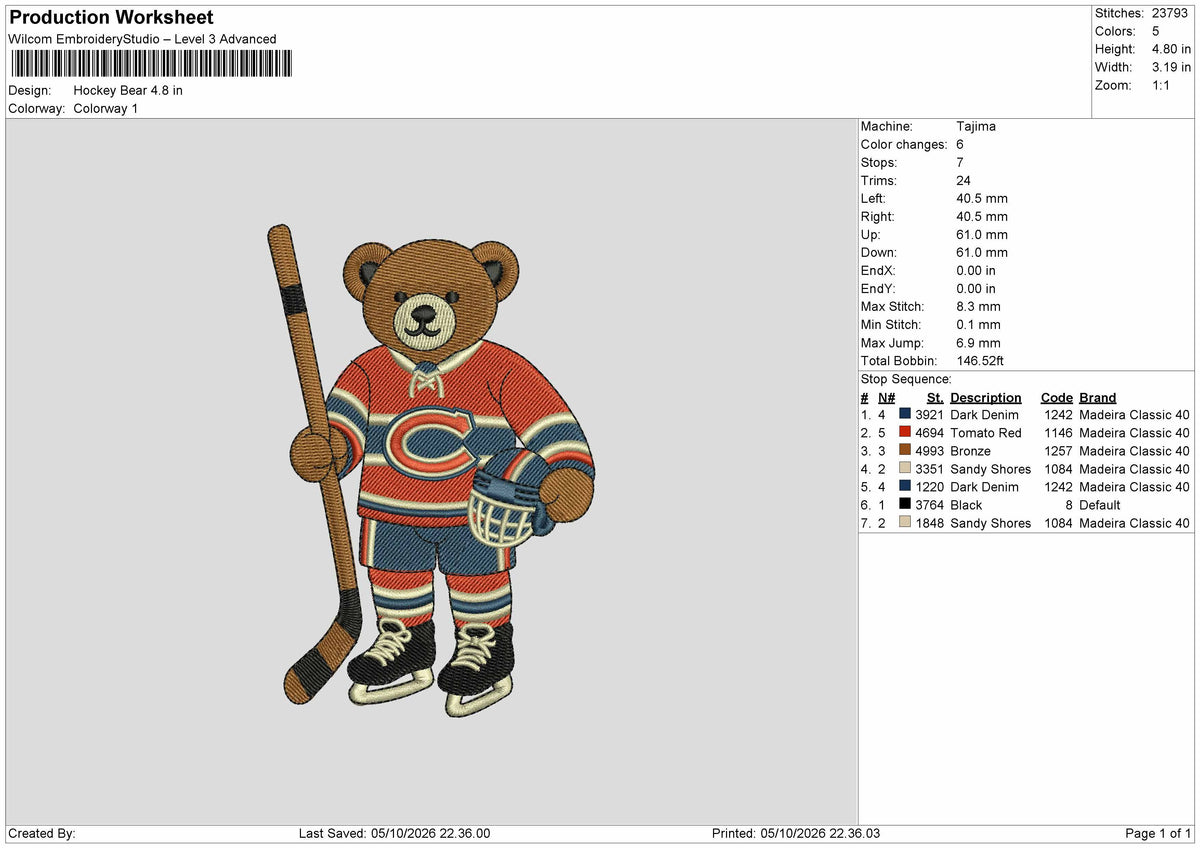Click the Machine value Tajima
The width and height of the screenshot is (1200, 848).
tap(976, 126)
